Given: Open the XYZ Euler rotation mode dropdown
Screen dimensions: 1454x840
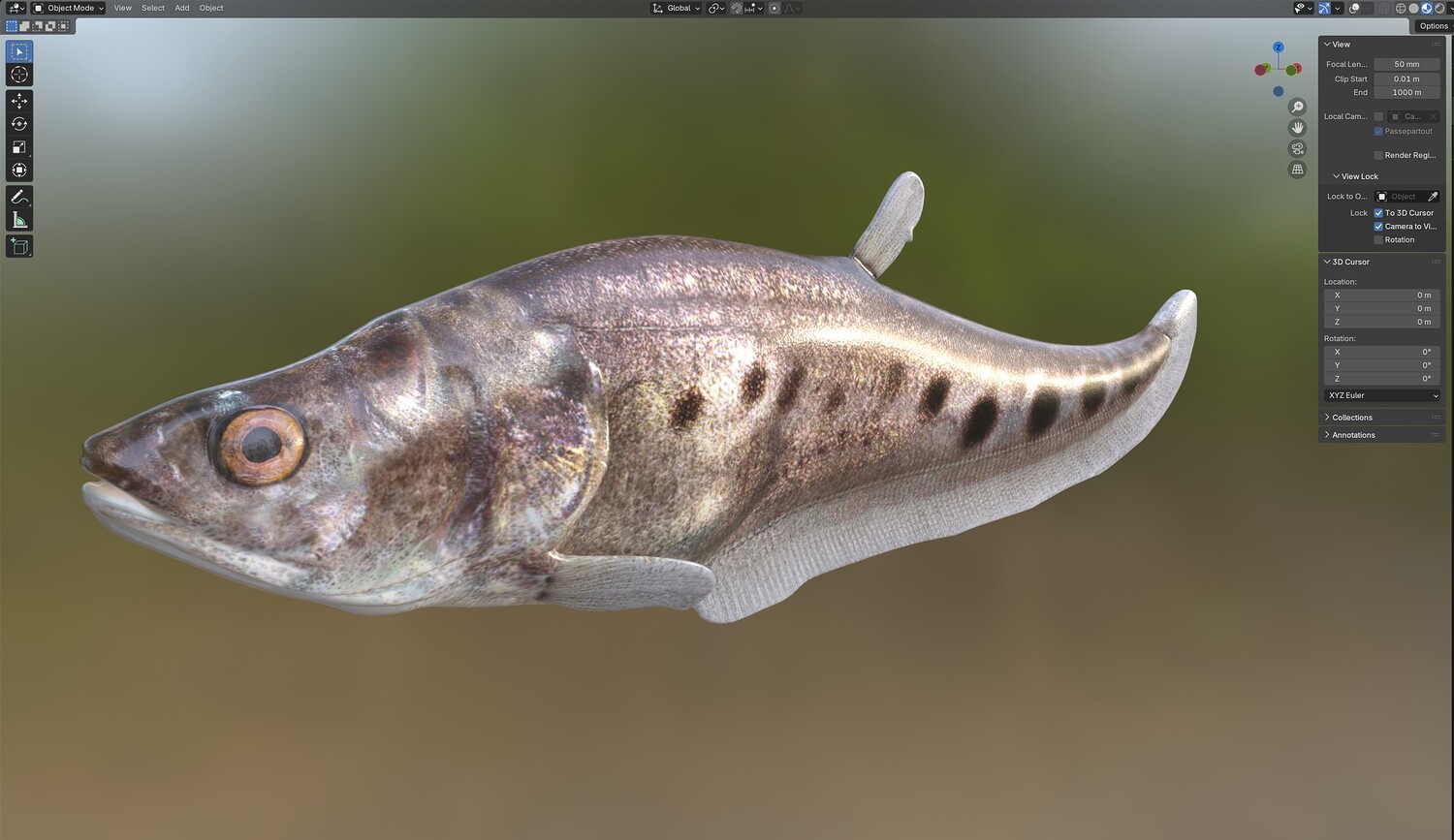Looking at the screenshot, I should pyautogui.click(x=1382, y=395).
